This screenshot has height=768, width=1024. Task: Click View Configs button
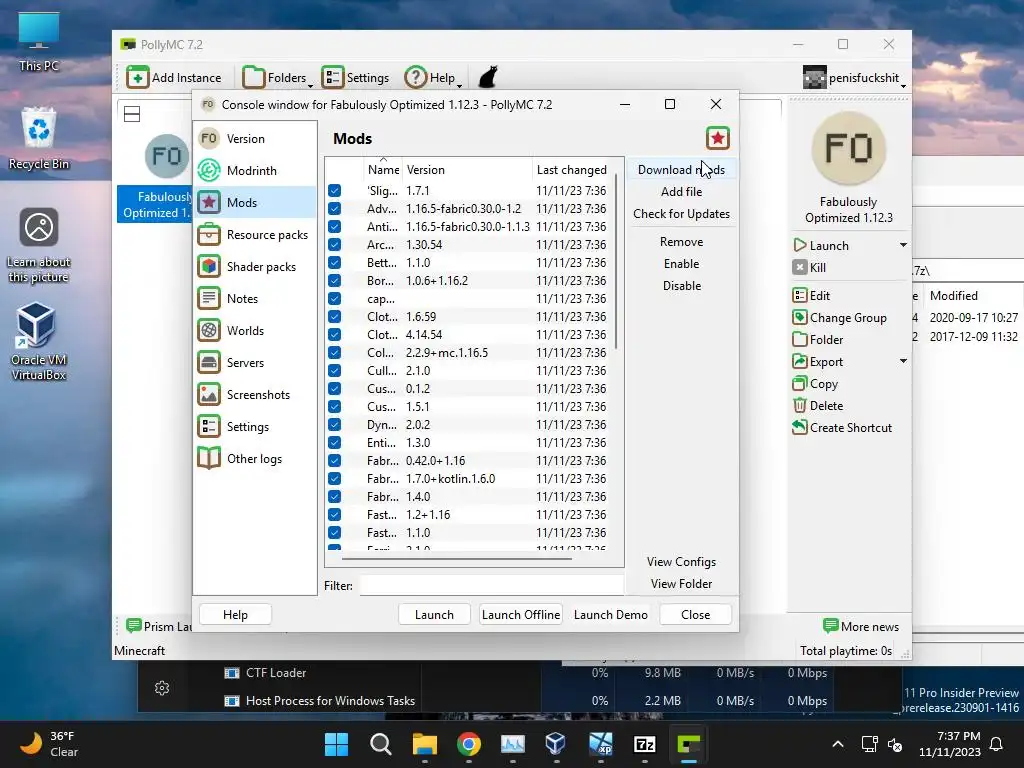coord(681,562)
